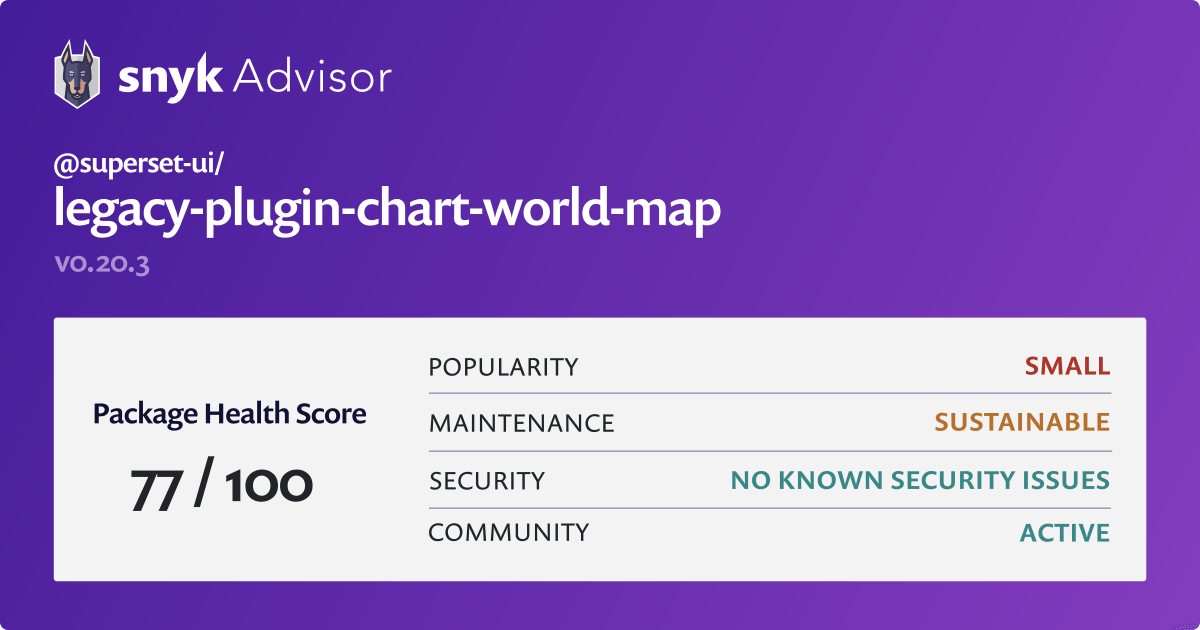
Task: Click the version label v0.20.3
Action: tap(101, 265)
